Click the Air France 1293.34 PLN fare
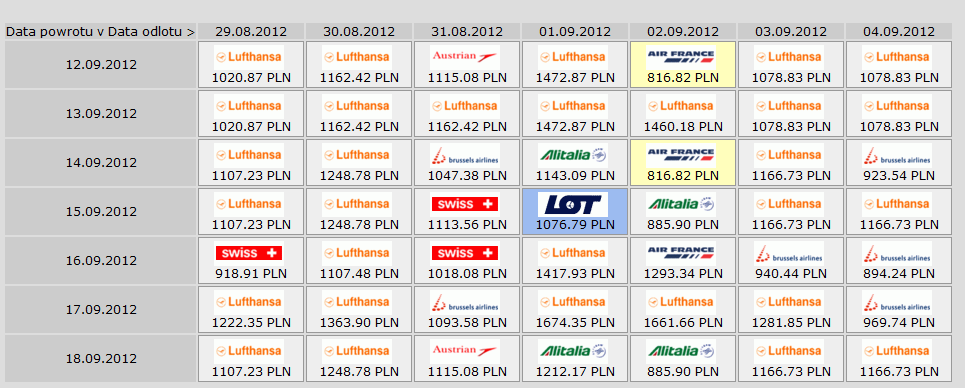The image size is (965, 388). pyautogui.click(x=683, y=261)
